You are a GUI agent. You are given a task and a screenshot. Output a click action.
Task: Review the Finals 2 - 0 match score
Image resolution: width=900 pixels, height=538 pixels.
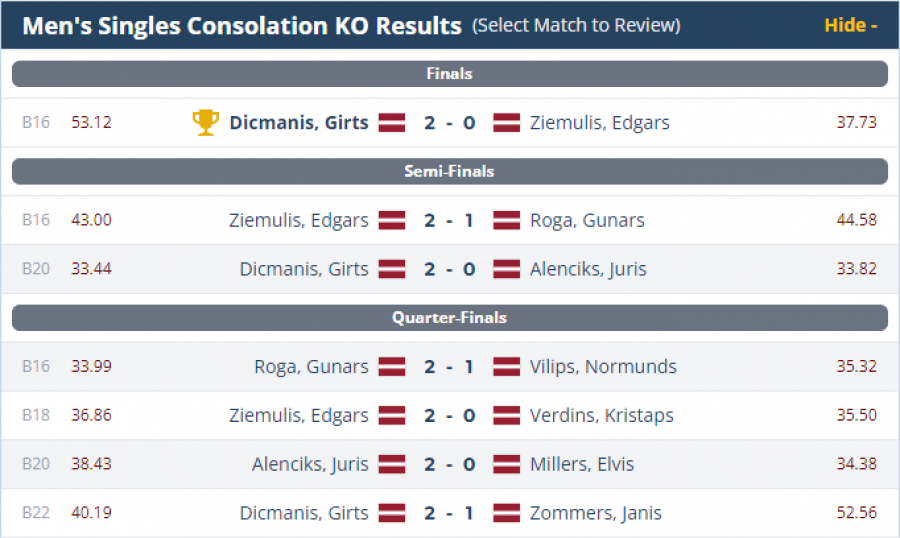pyautogui.click(x=449, y=123)
